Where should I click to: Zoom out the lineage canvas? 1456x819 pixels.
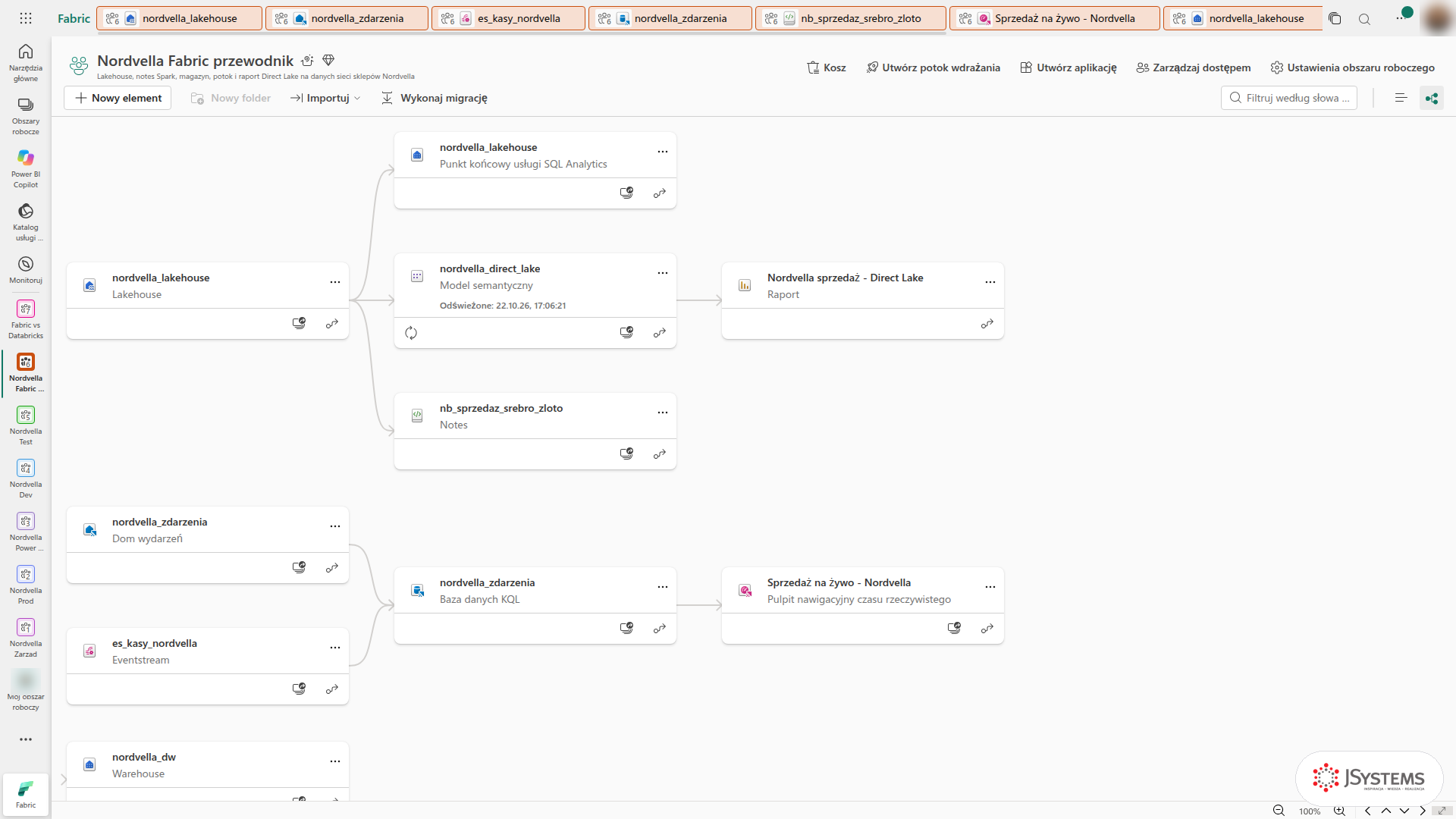[1279, 811]
